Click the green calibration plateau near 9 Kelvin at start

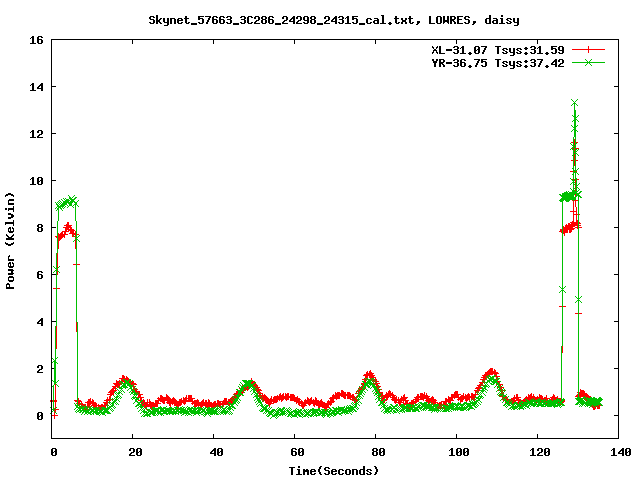point(67,202)
